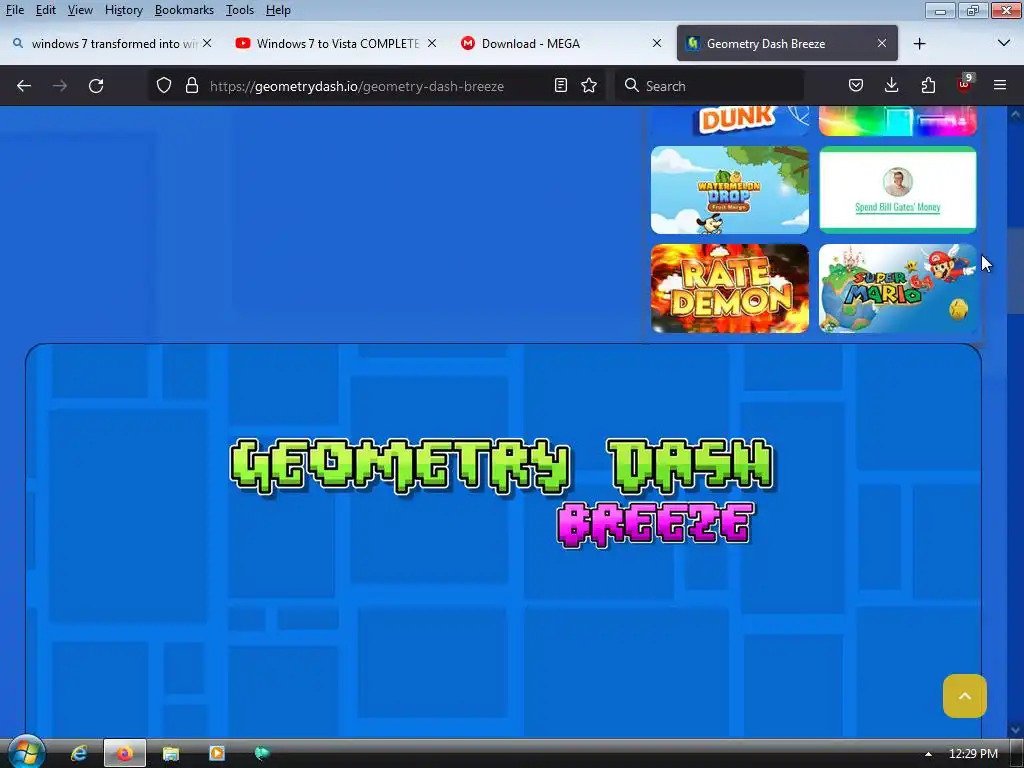Open the Firefox hamburger menu
The height and width of the screenshot is (768, 1024).
click(x=1000, y=86)
